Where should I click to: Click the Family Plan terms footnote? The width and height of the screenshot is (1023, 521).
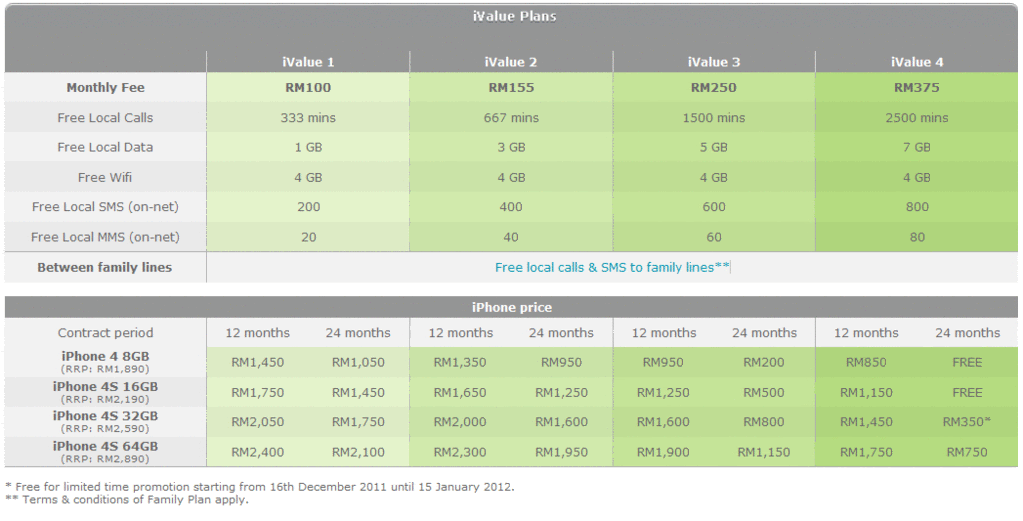[x=127, y=500]
